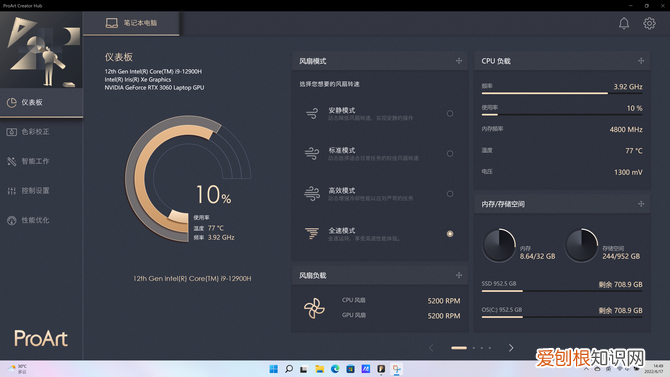The width and height of the screenshot is (670, 377).
Task: Click the laptop icon in 笔记本电脑 tab
Action: (x=112, y=23)
